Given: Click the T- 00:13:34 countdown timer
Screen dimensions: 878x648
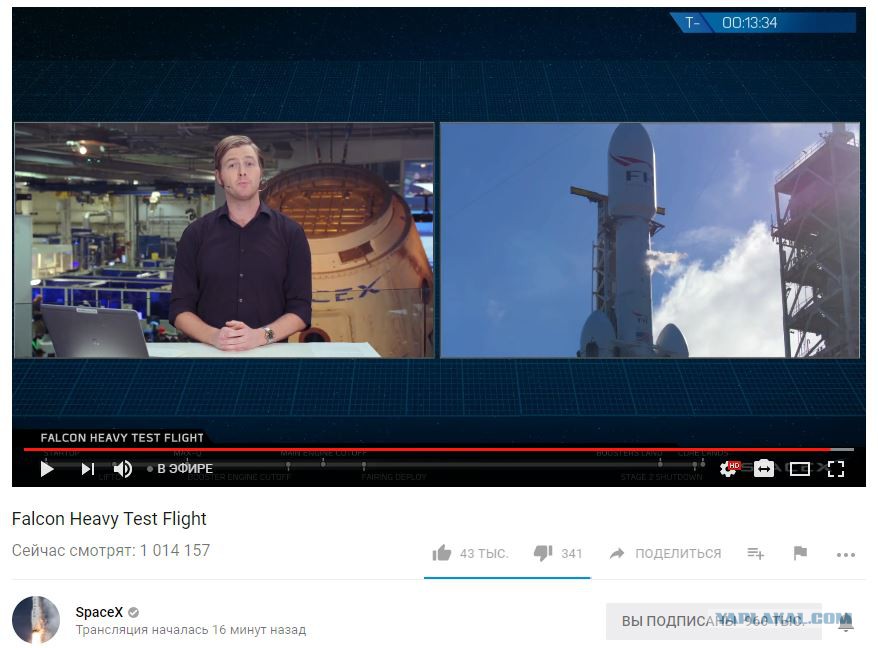Looking at the screenshot, I should pyautogui.click(x=763, y=23).
